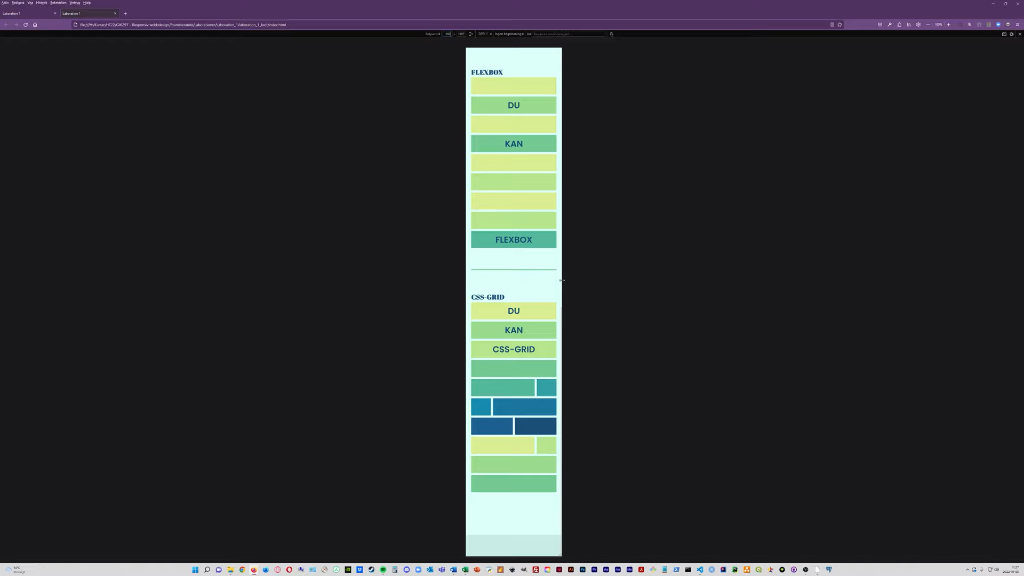Viewport: 1024px width, 576px height.
Task: Open Visual Studio Code from the taskbar
Action: tap(699, 569)
